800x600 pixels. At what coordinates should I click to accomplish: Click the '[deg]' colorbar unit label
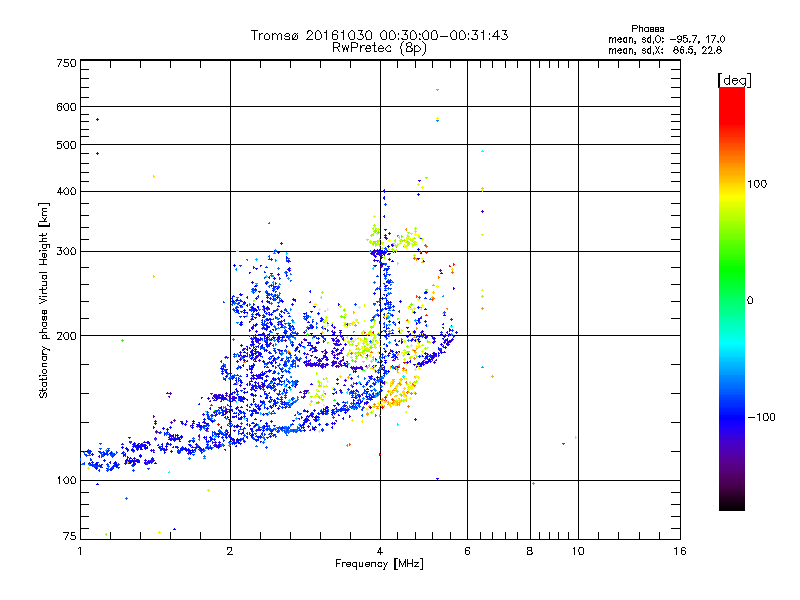click(734, 80)
